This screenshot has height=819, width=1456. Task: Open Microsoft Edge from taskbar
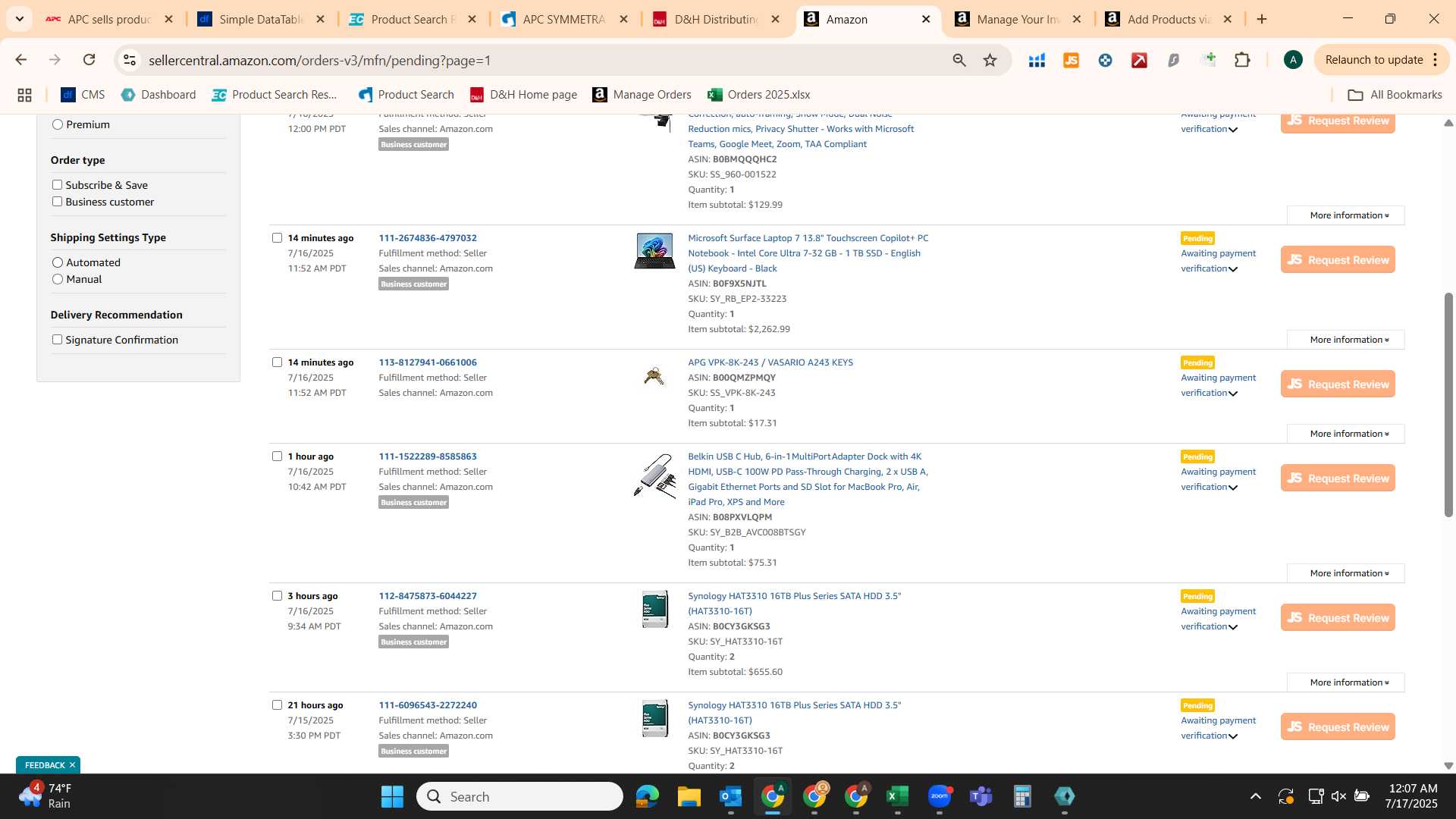coord(647,796)
